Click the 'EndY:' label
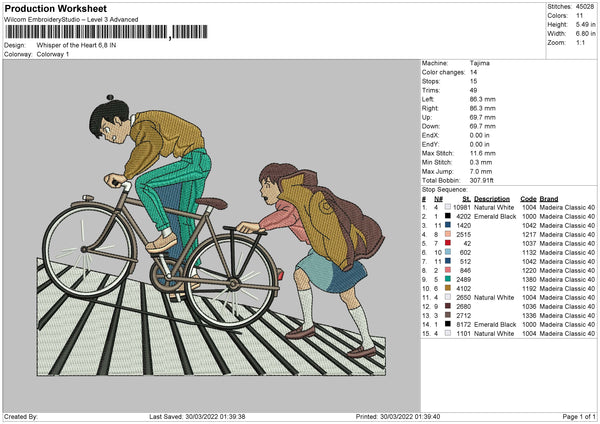This screenshot has height=424, width=600. pos(430,144)
